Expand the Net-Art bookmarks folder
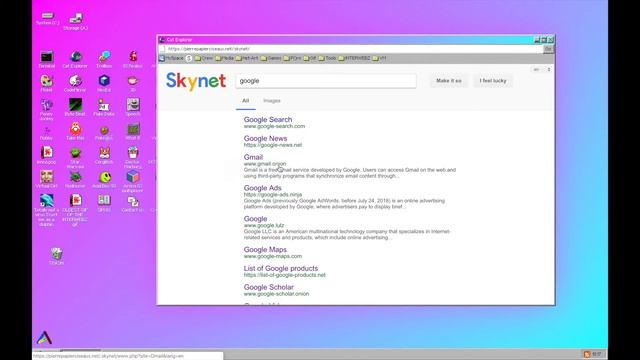The height and width of the screenshot is (360, 640). 247,58
